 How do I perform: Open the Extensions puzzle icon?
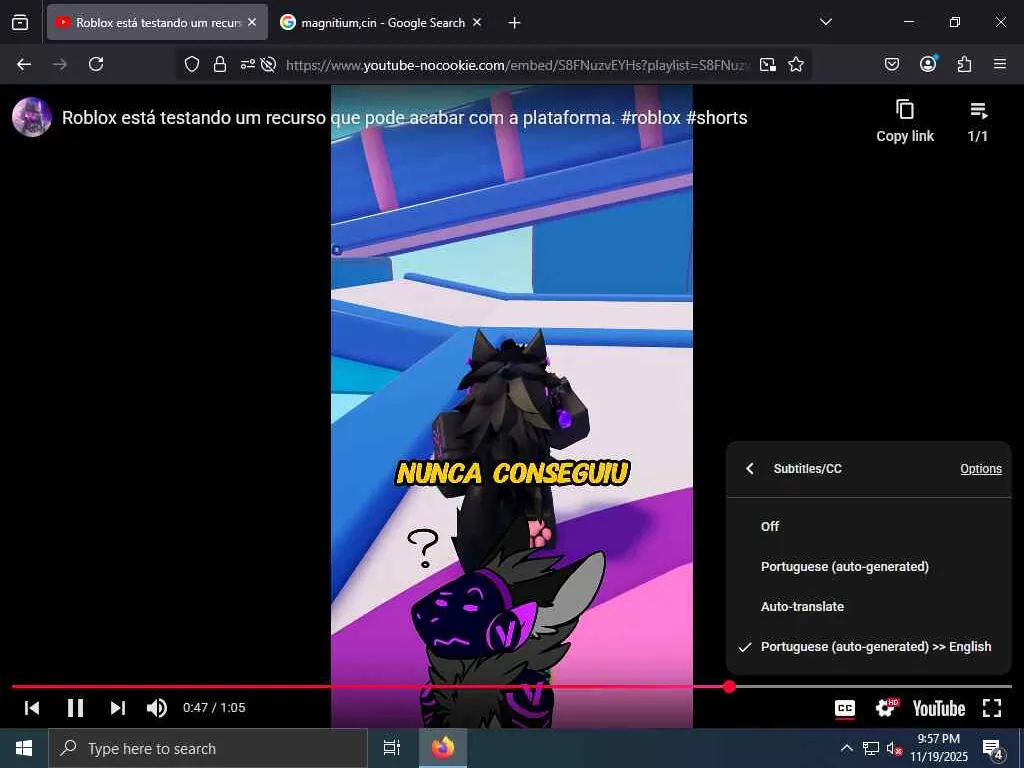point(964,64)
